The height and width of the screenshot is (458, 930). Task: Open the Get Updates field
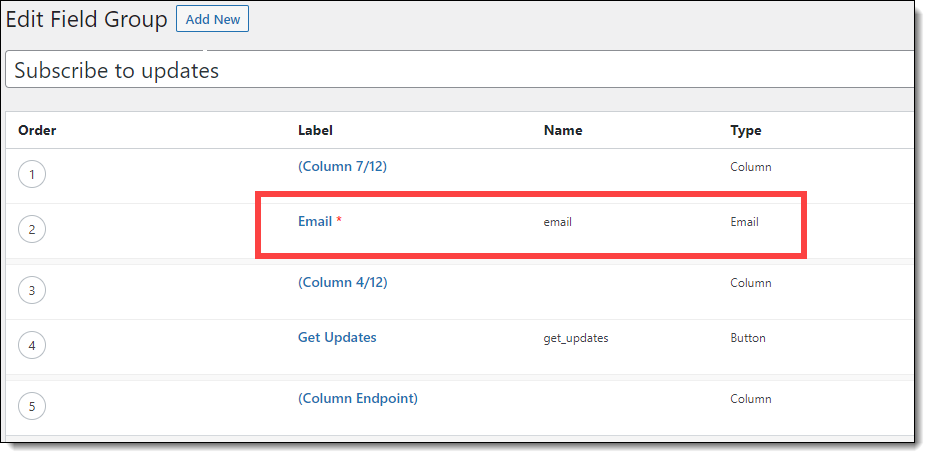pos(337,338)
